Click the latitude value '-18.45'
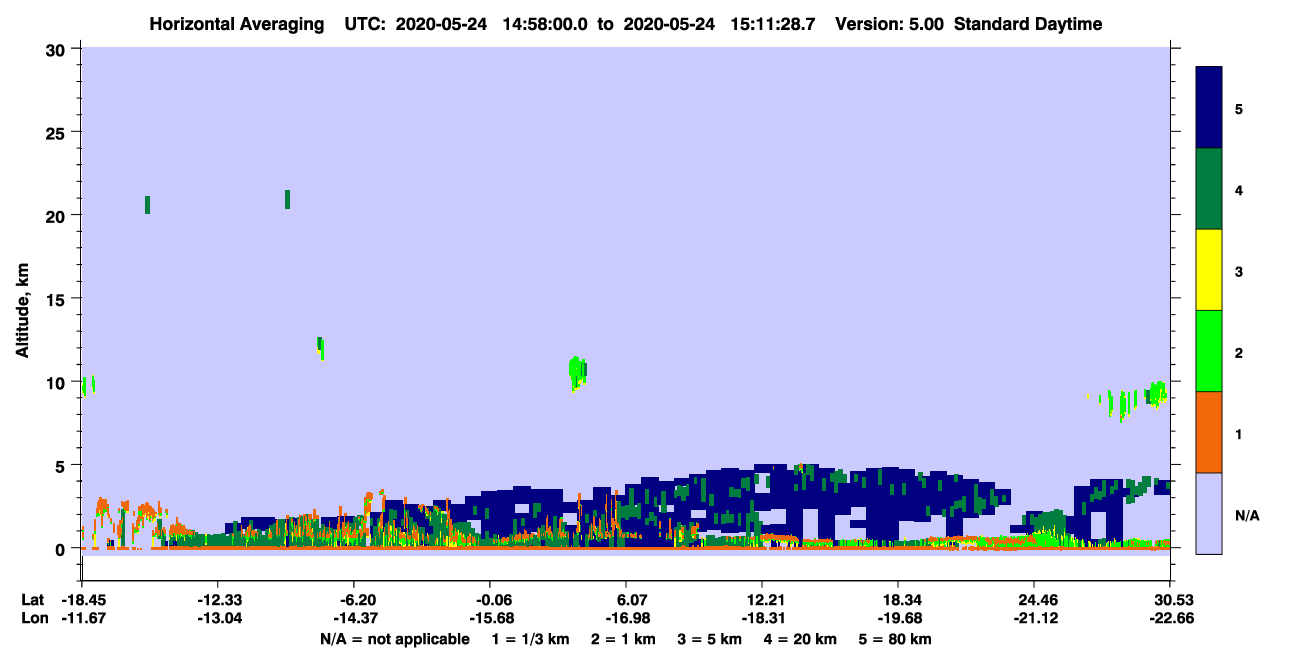 coord(81,600)
